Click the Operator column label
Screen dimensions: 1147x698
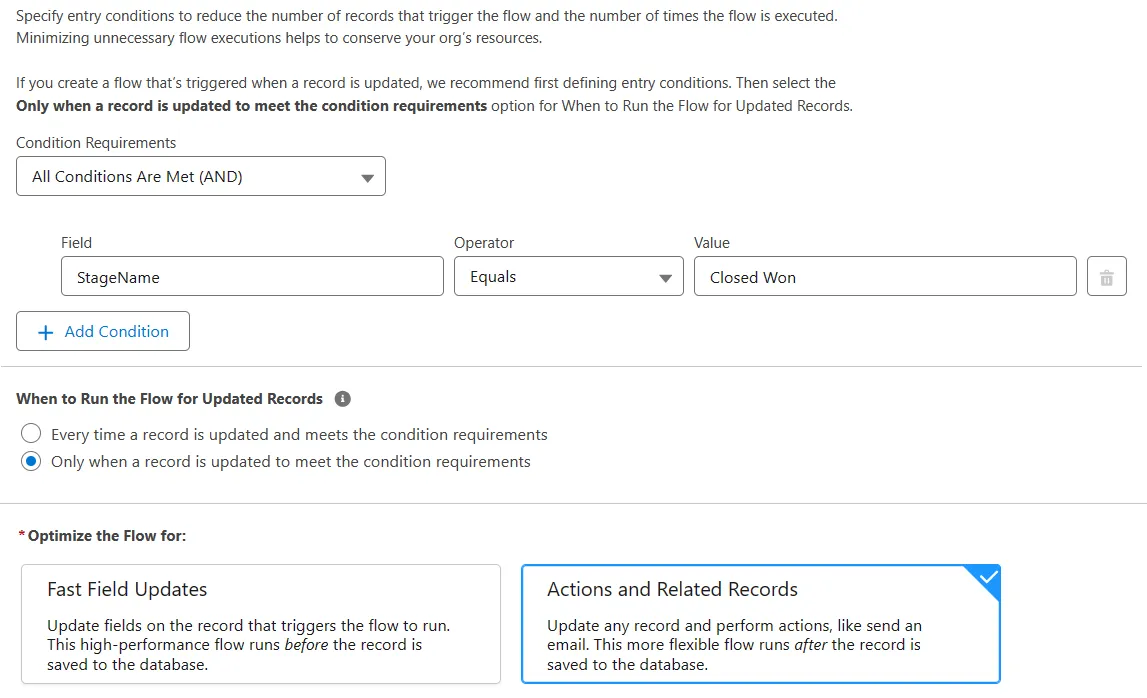click(x=484, y=243)
